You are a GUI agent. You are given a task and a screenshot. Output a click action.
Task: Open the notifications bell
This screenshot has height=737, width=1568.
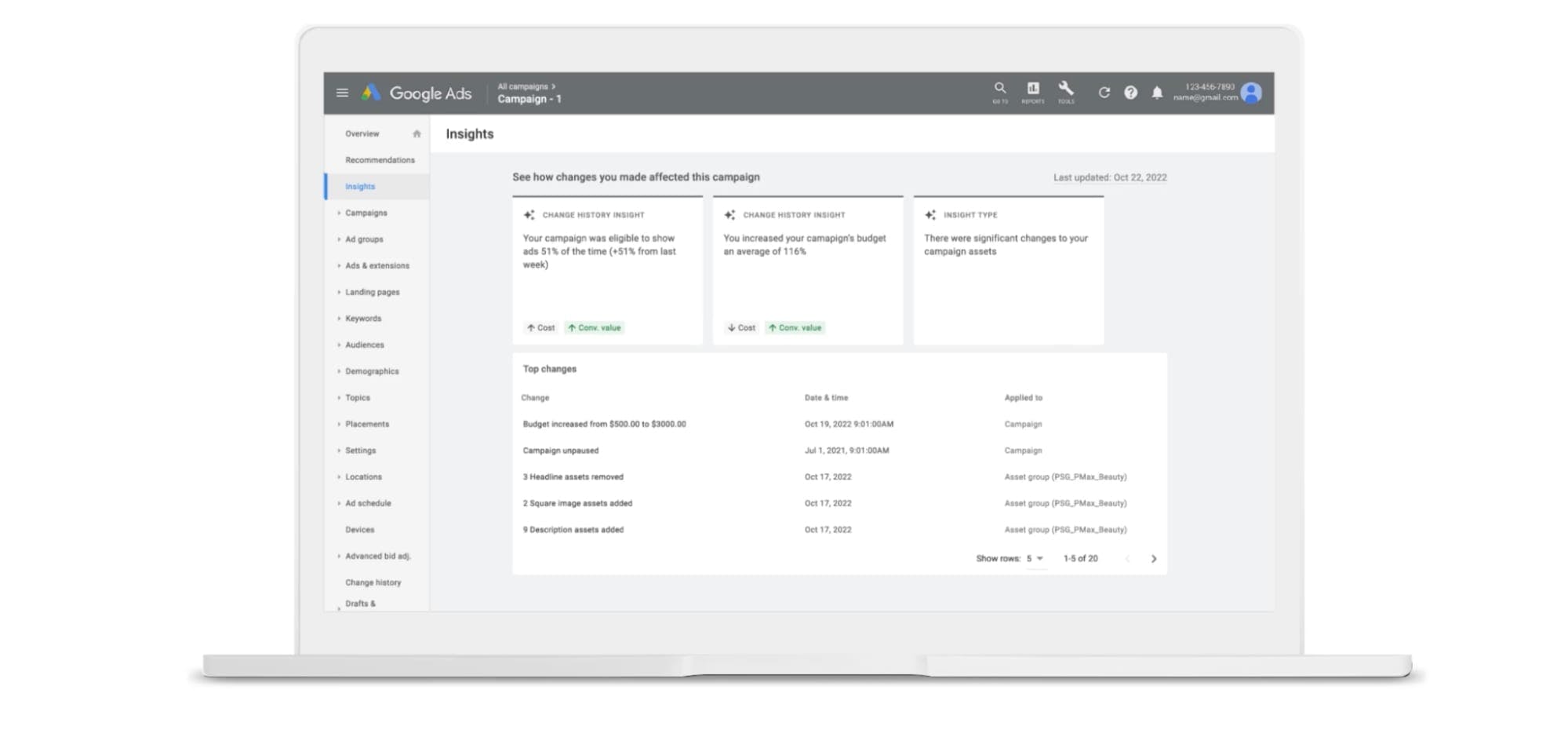1157,93
